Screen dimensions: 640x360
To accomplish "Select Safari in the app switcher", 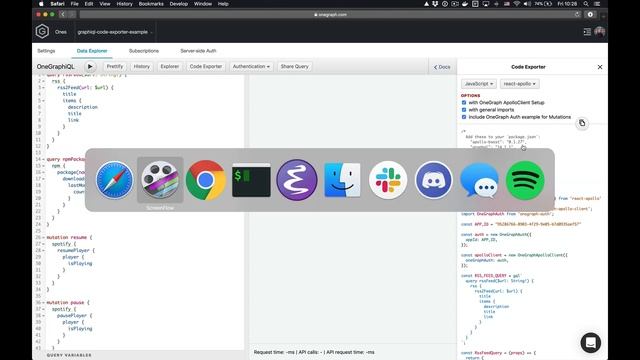I will [x=114, y=180].
